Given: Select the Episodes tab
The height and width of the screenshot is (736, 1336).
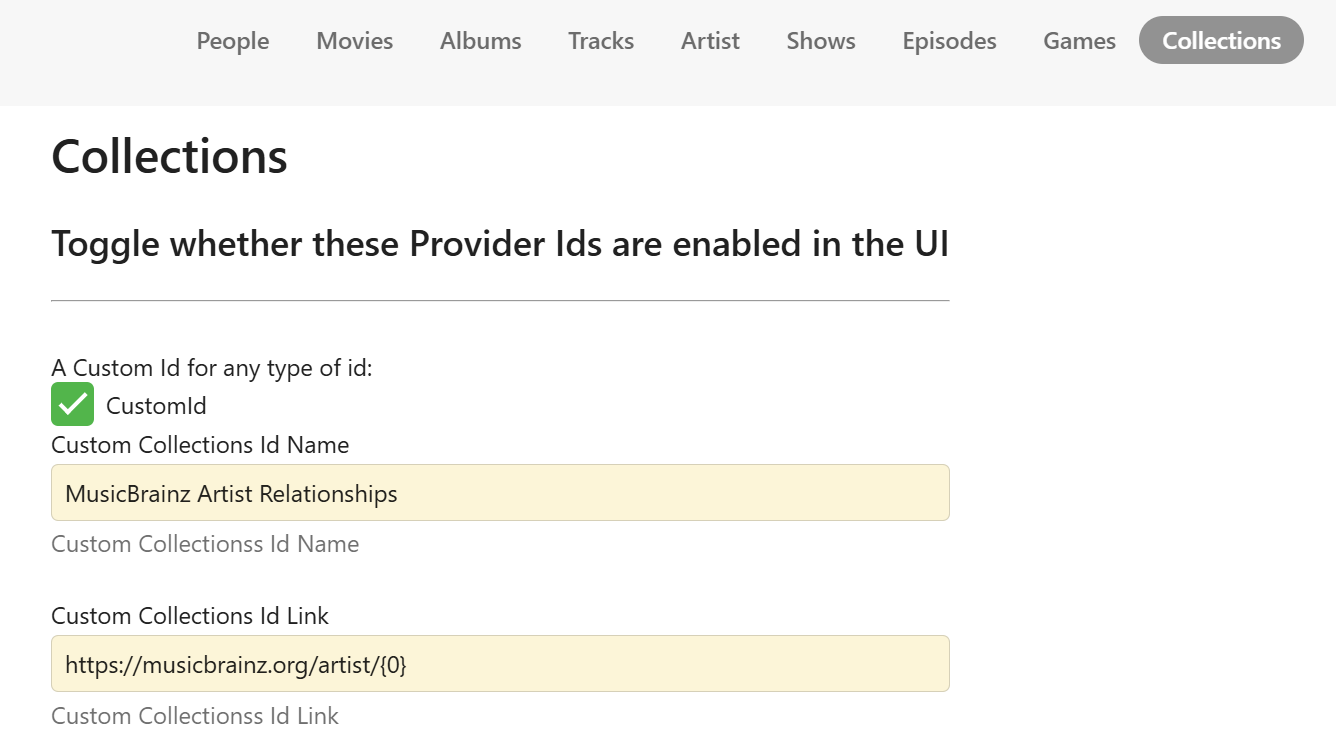Looking at the screenshot, I should [x=949, y=41].
